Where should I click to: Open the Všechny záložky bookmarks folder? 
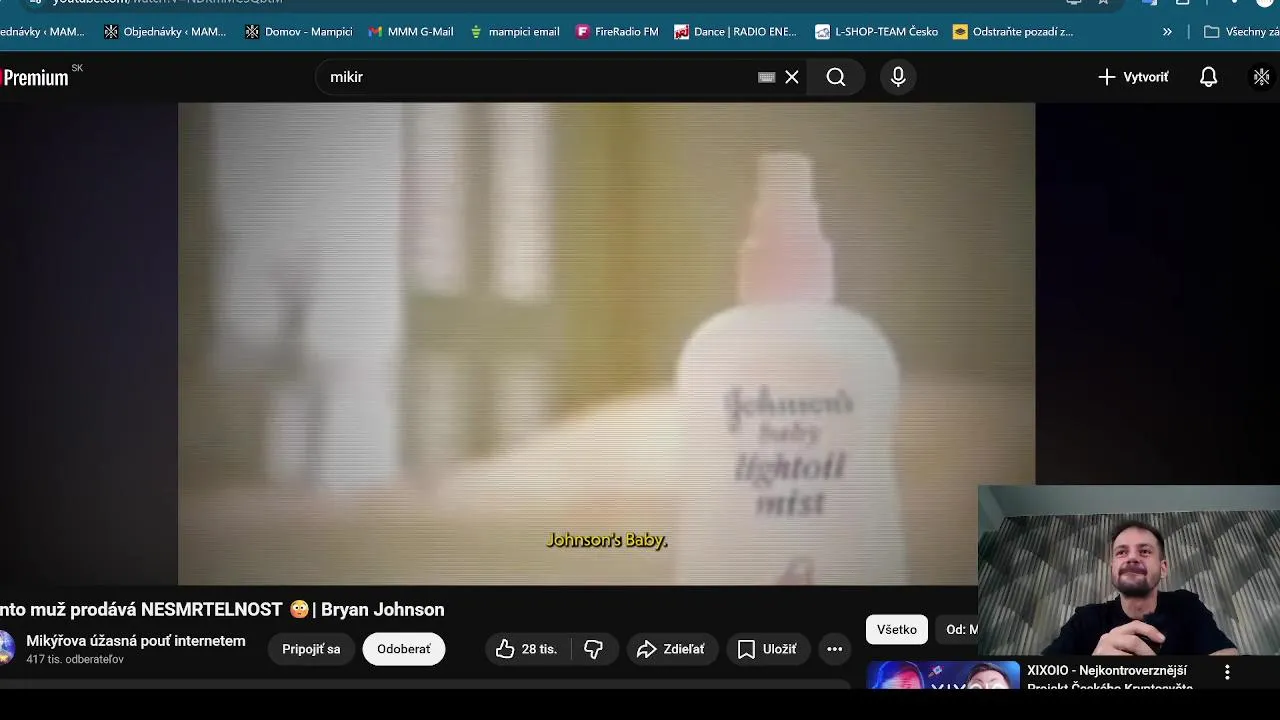coord(1241,32)
